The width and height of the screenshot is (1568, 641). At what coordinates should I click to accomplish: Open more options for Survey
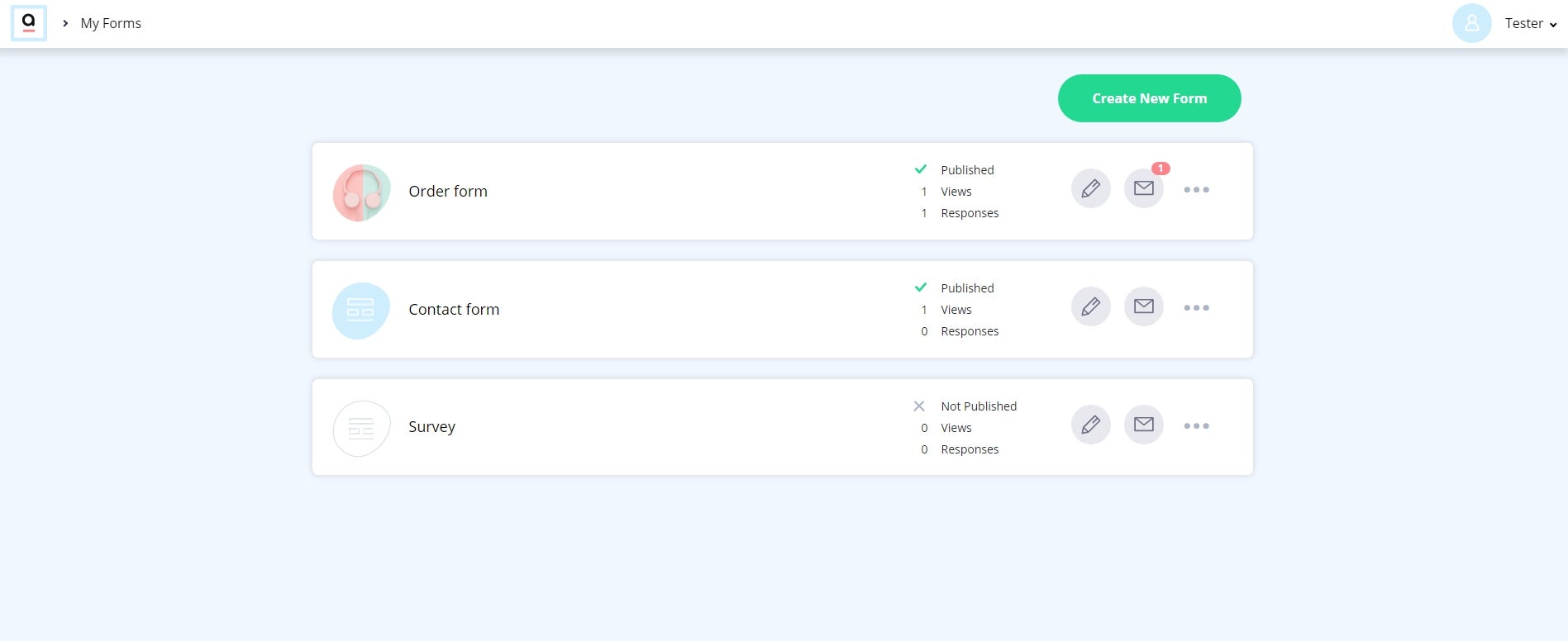pos(1196,426)
